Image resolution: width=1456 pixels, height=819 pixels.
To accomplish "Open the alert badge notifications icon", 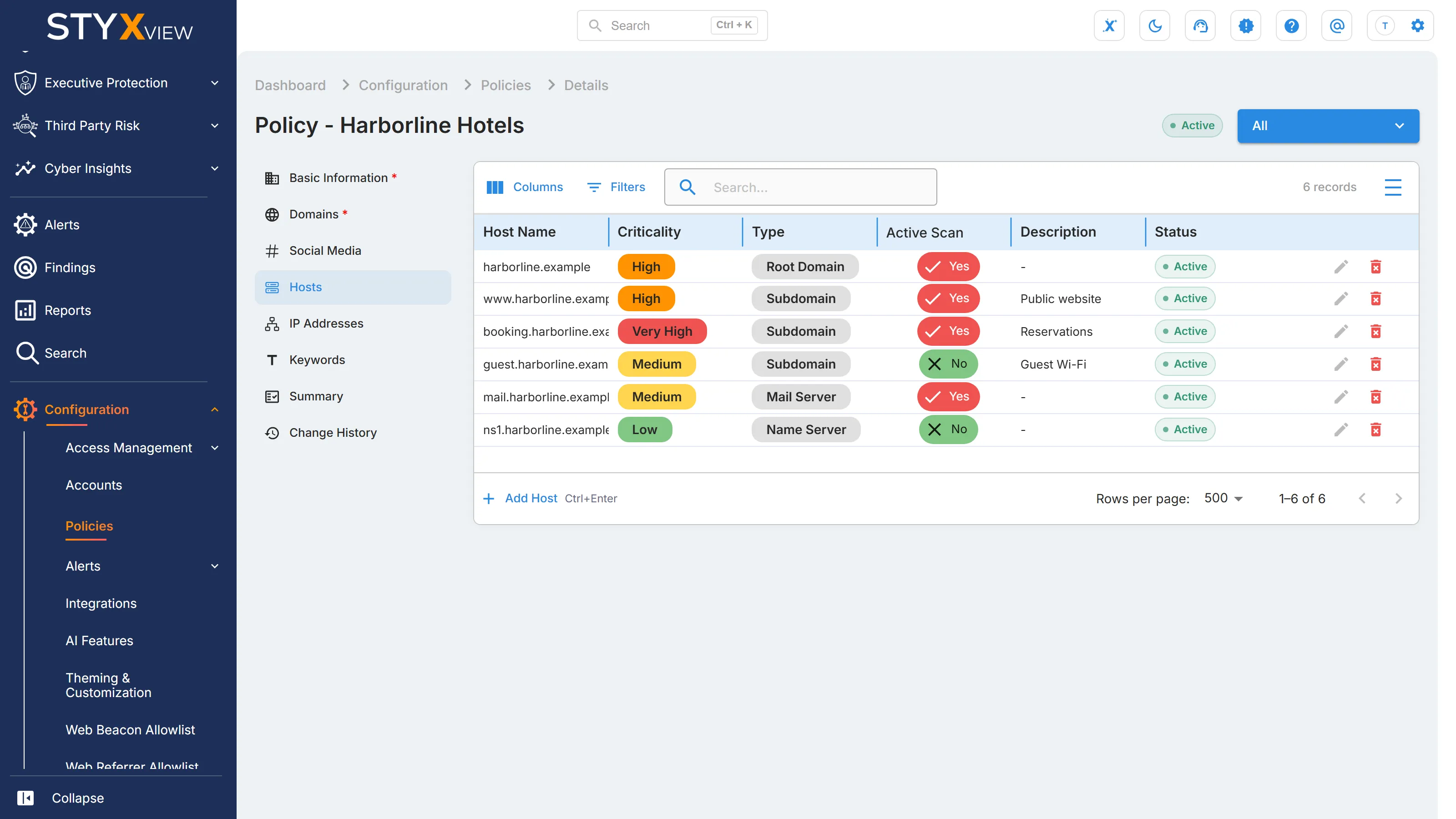I will (x=1246, y=25).
